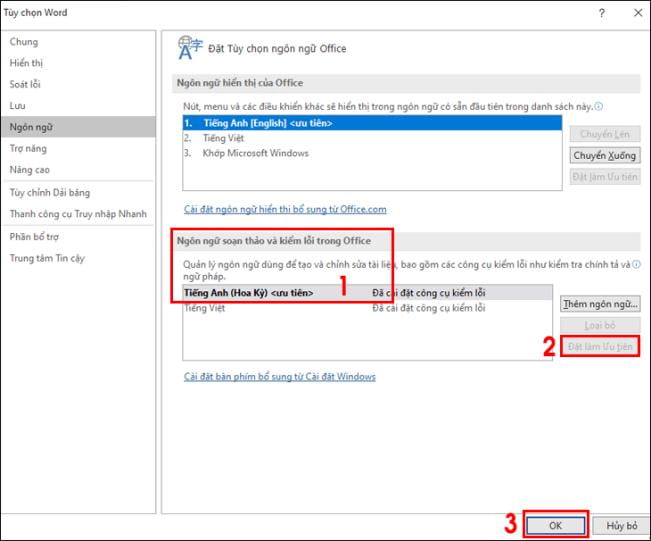This screenshot has height=541, width=651.
Task: Click Loại bỏ button
Action: tap(600, 326)
